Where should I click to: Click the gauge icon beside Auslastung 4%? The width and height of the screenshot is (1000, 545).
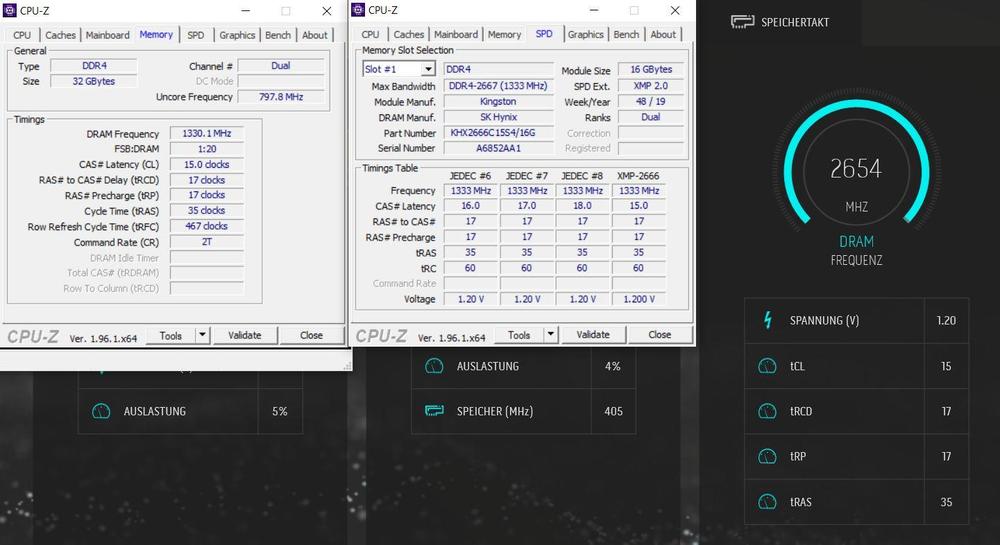coord(434,366)
